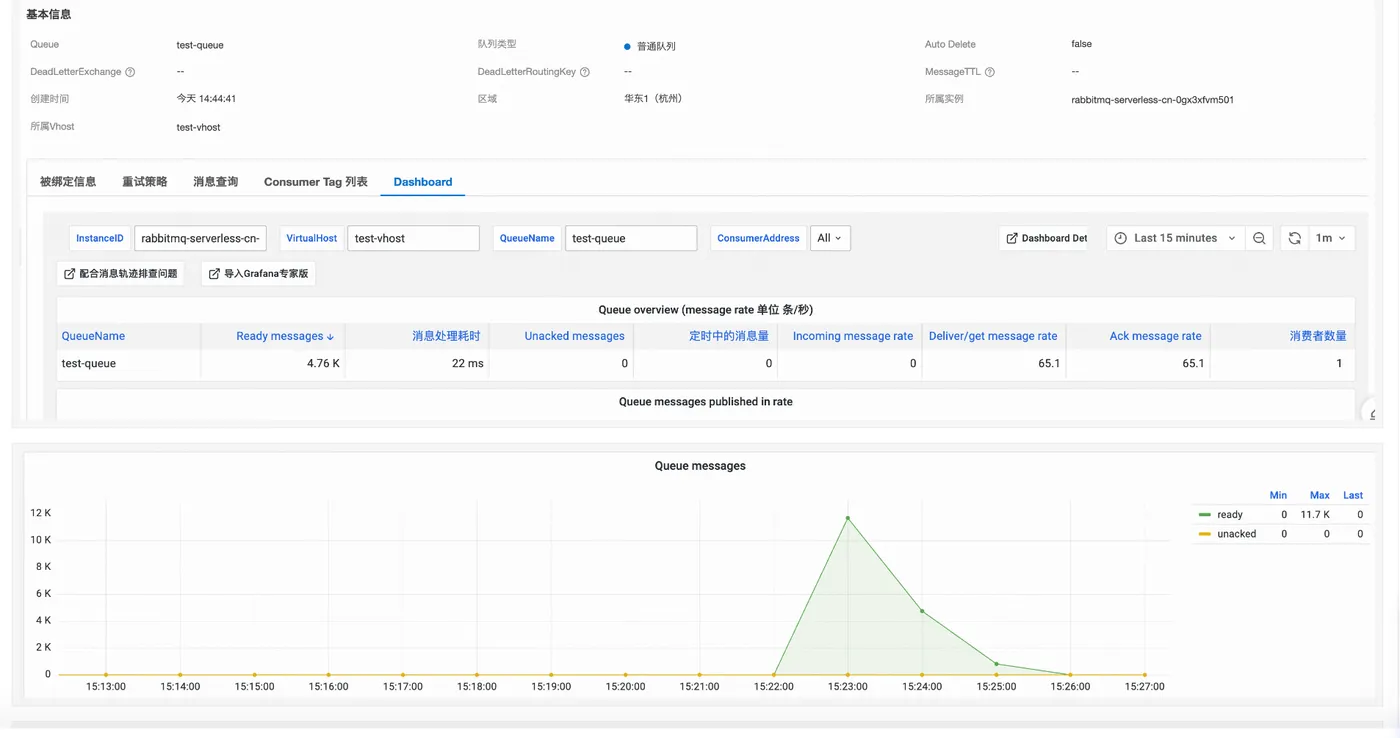Click the ConsumerAddress label

(x=758, y=238)
